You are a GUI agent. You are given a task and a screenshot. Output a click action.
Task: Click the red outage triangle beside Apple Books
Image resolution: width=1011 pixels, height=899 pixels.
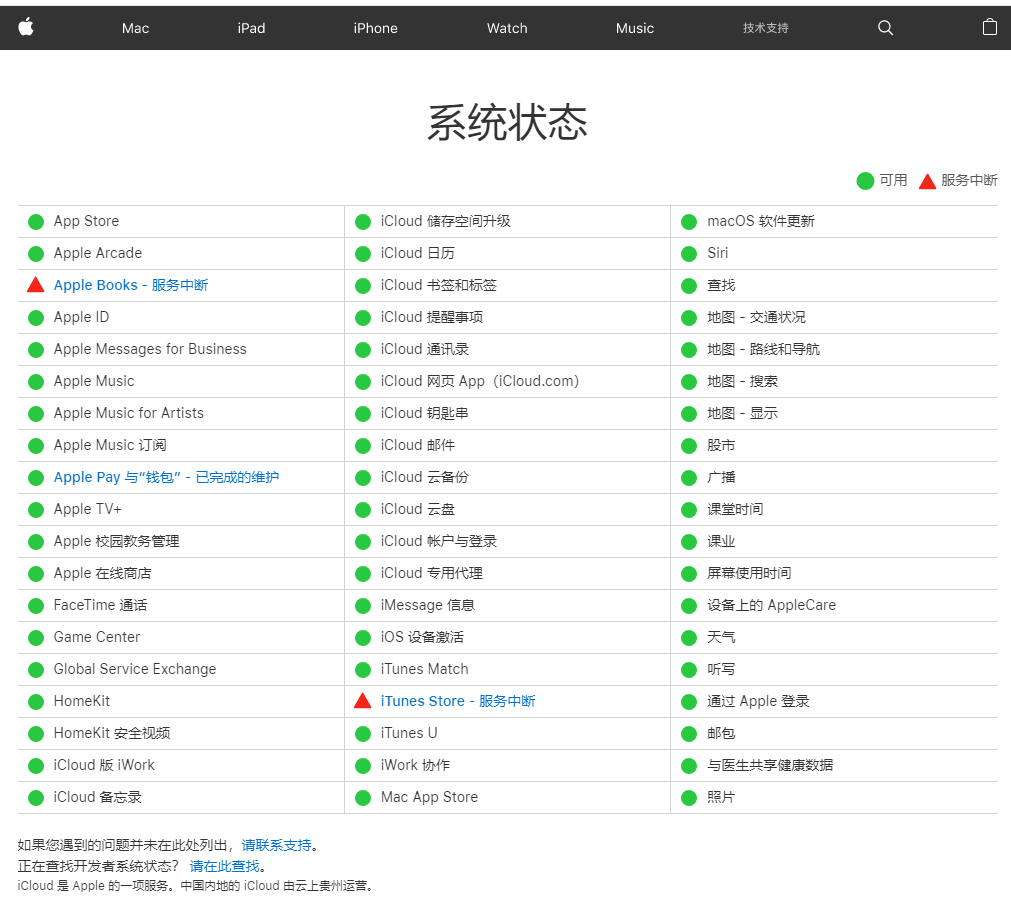click(x=36, y=285)
